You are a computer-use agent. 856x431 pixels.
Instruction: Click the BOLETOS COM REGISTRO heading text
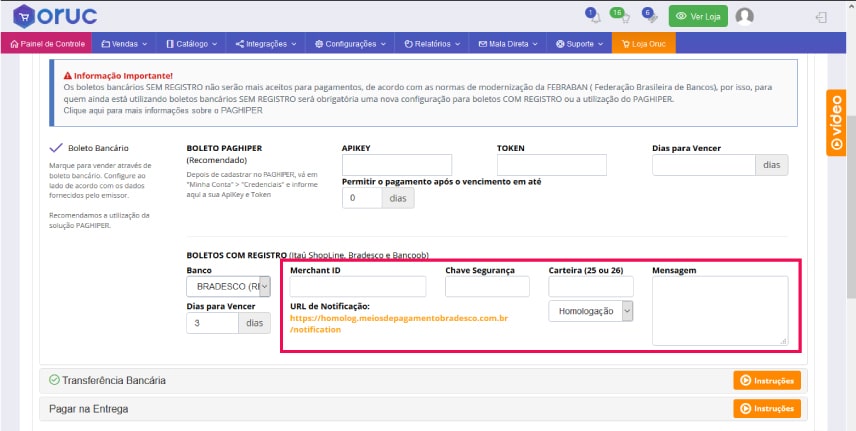236,255
